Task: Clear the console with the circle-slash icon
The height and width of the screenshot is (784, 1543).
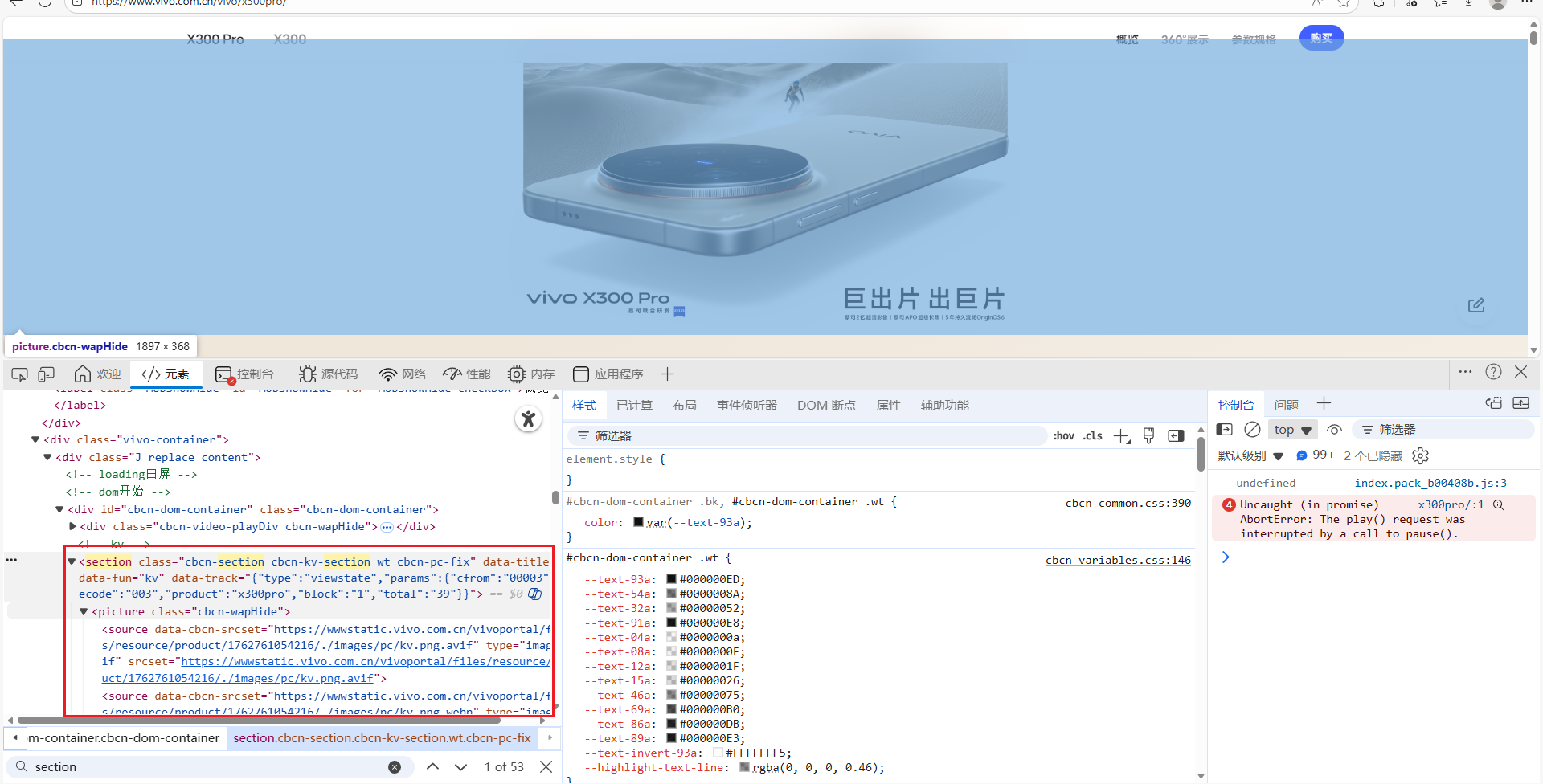Action: 1252,430
